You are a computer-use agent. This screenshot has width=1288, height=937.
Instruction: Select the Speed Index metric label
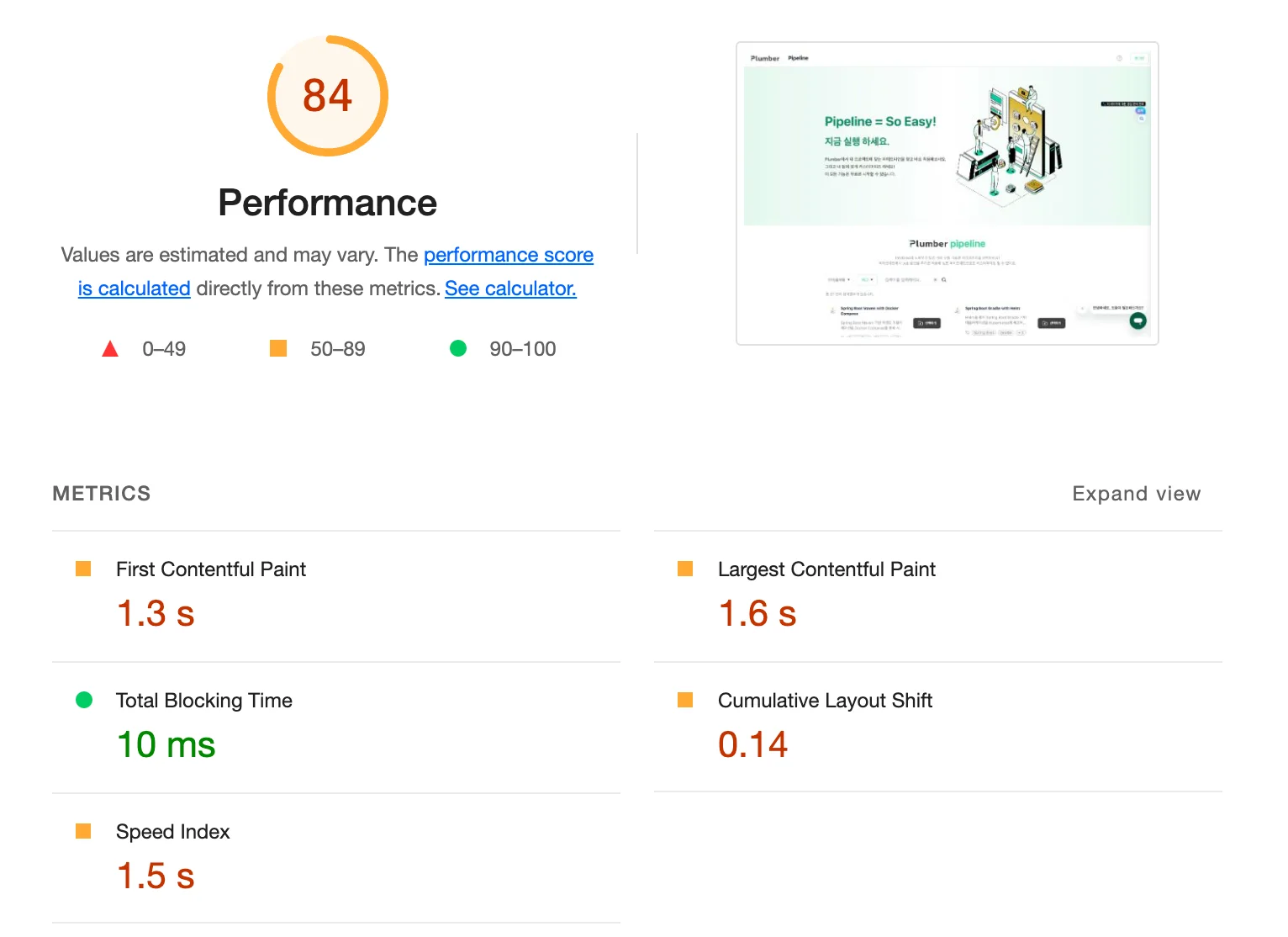173,832
